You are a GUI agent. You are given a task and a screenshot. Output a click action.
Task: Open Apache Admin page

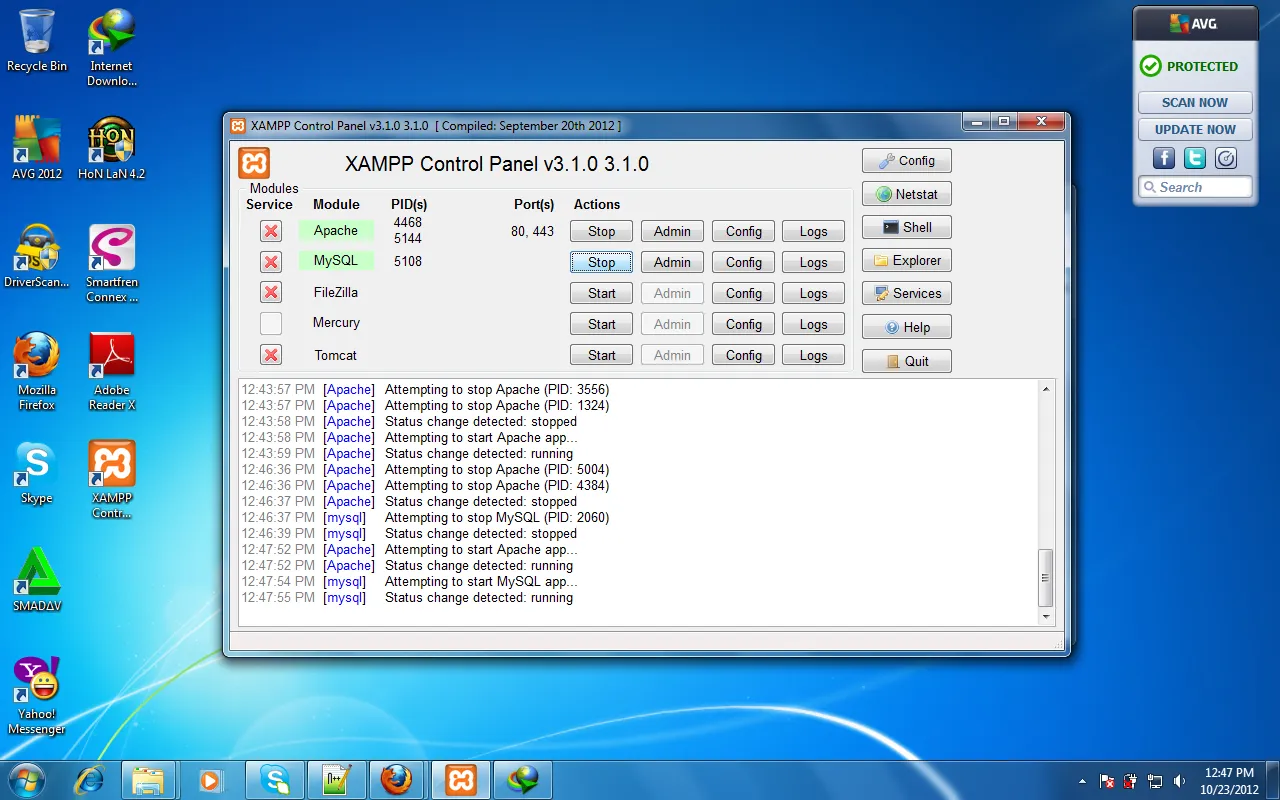pyautogui.click(x=672, y=231)
